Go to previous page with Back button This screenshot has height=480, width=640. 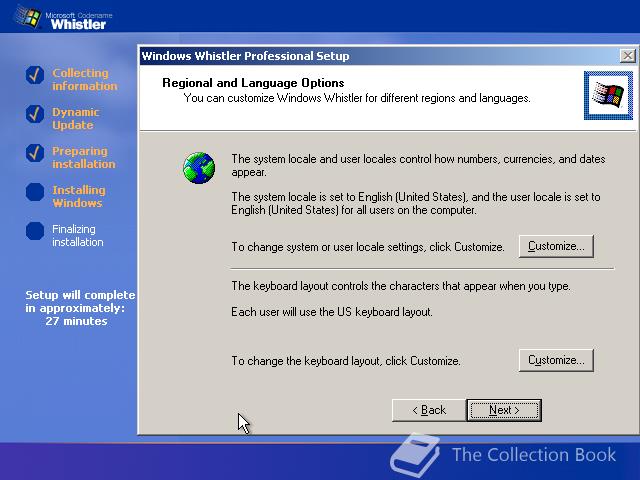pyautogui.click(x=429, y=410)
